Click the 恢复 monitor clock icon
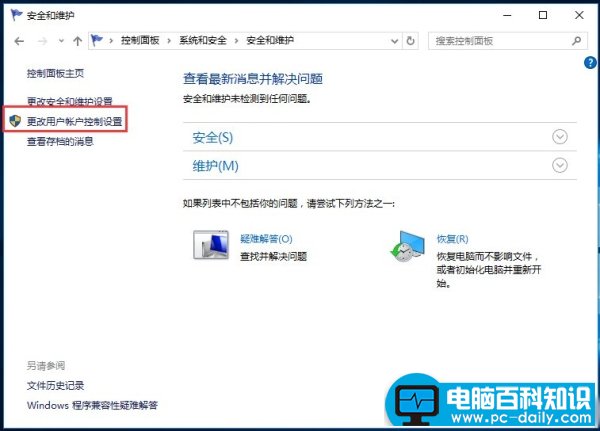 click(407, 246)
